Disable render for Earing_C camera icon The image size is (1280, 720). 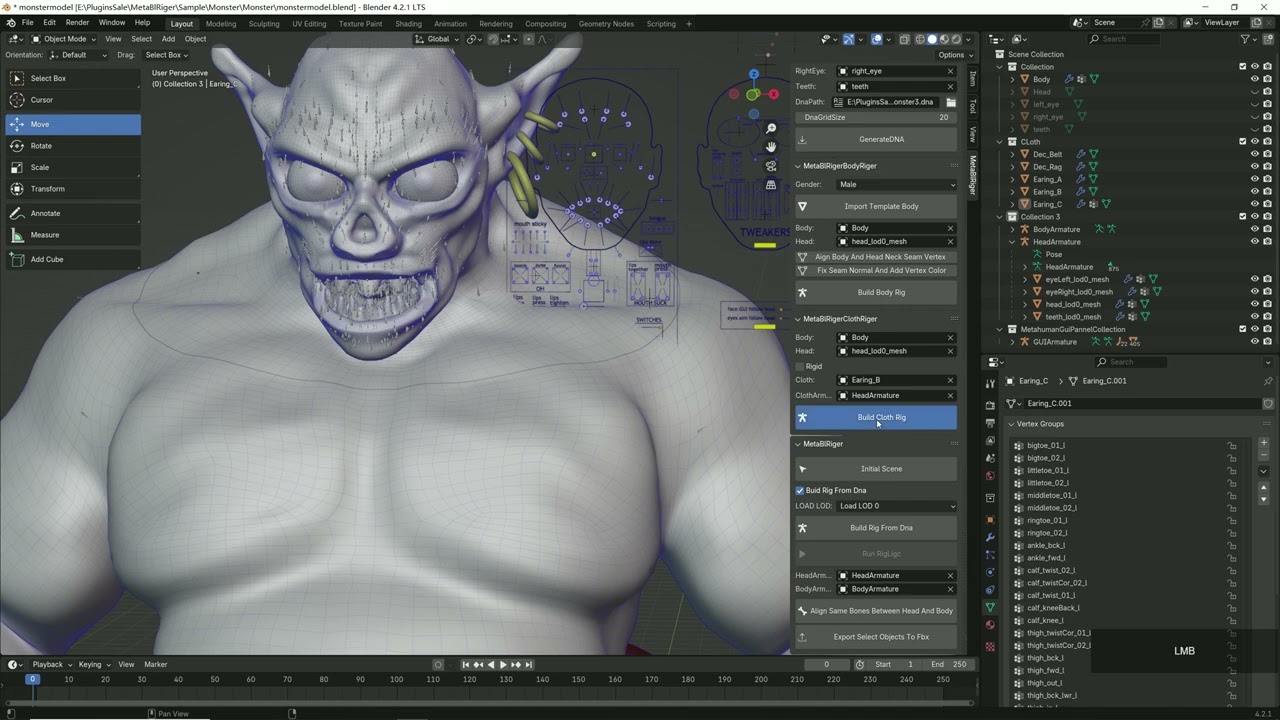point(1267,204)
